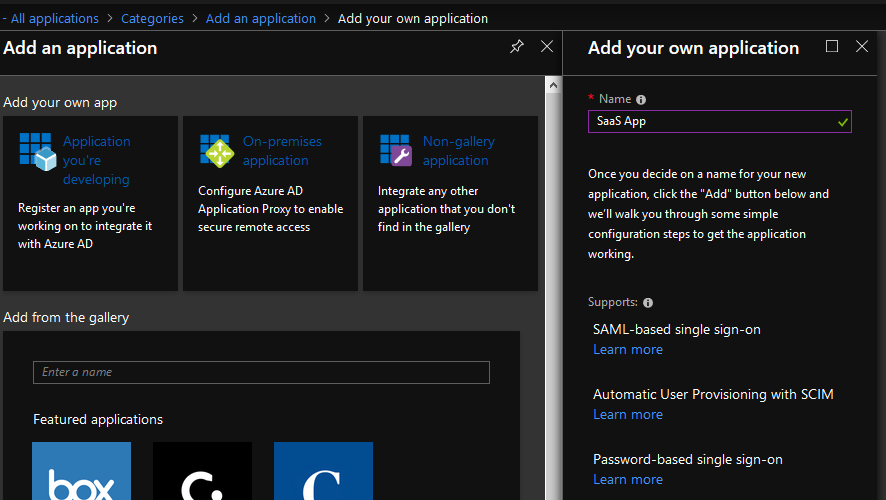Open Non-gallery application link

459,151
